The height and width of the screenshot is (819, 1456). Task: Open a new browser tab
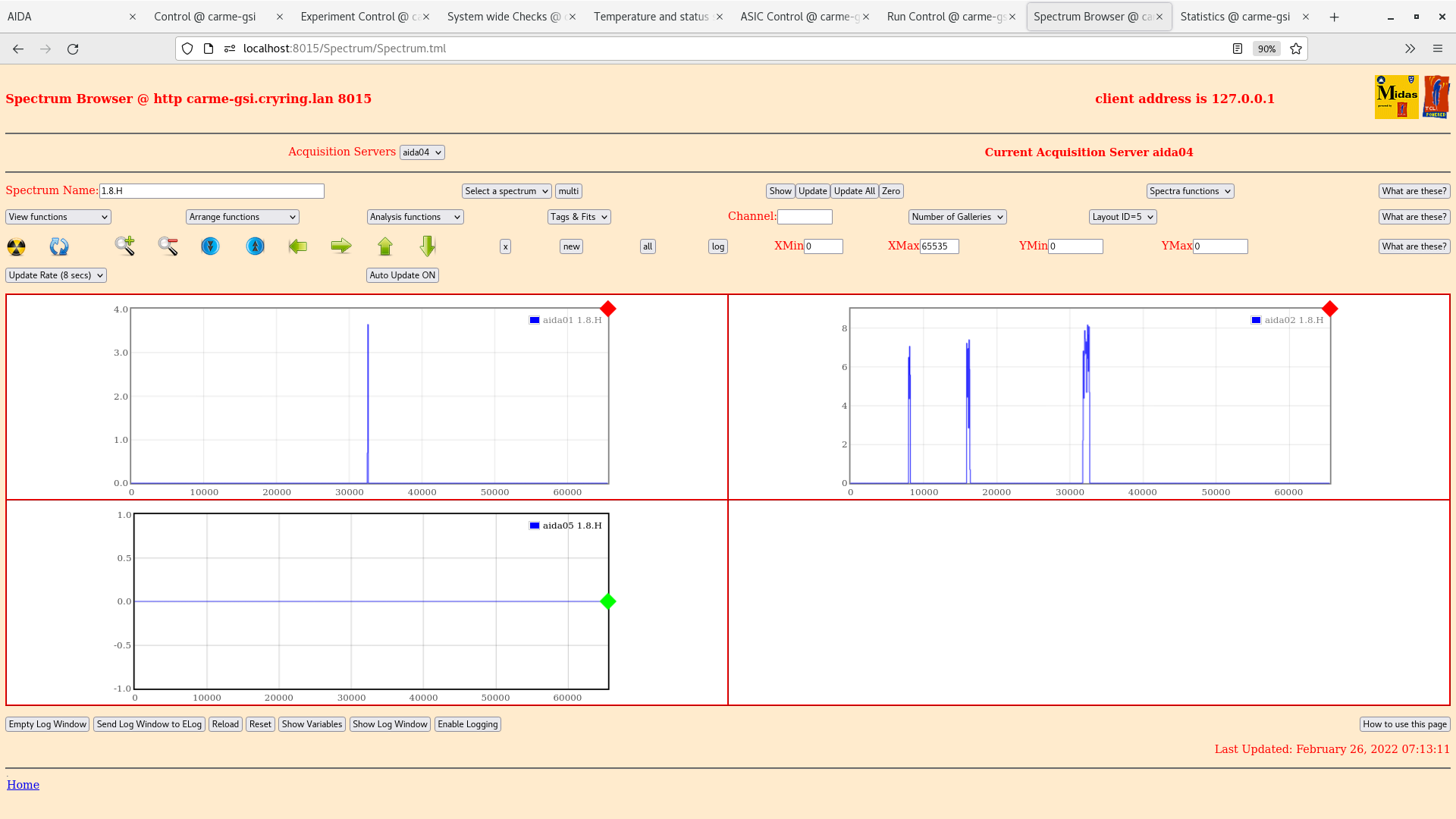(x=1335, y=17)
